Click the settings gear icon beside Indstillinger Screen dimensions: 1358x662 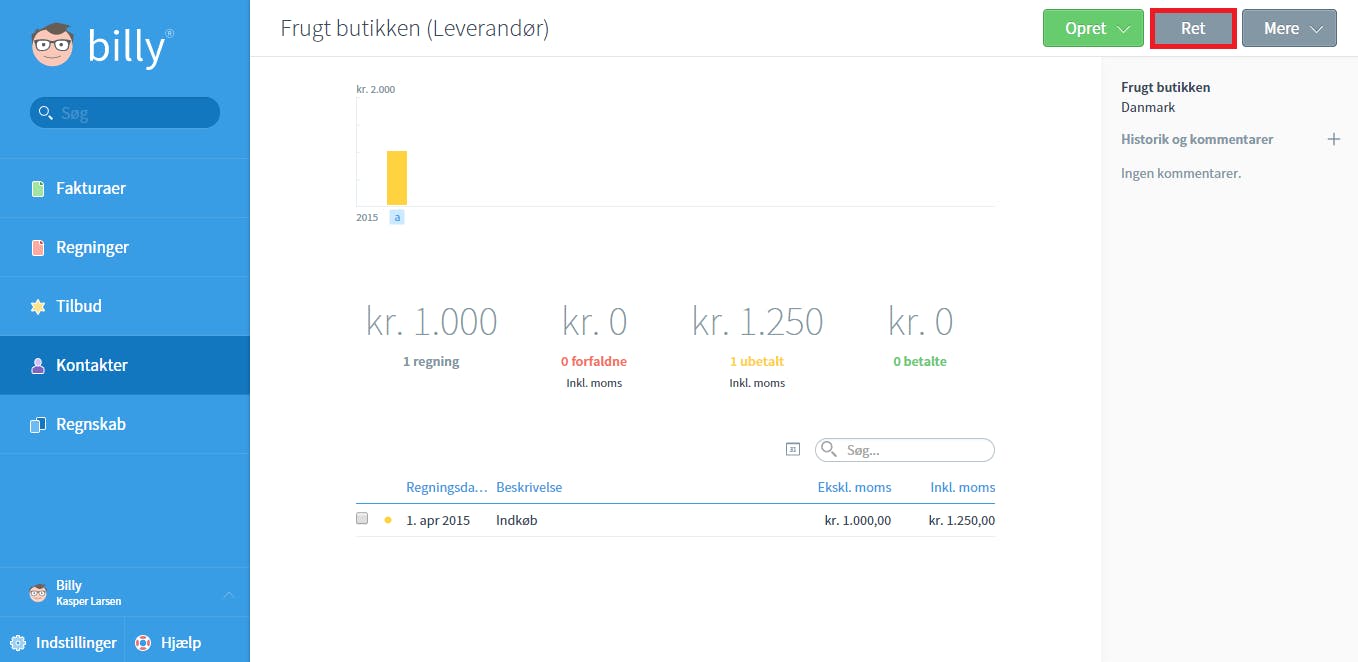pyautogui.click(x=18, y=643)
